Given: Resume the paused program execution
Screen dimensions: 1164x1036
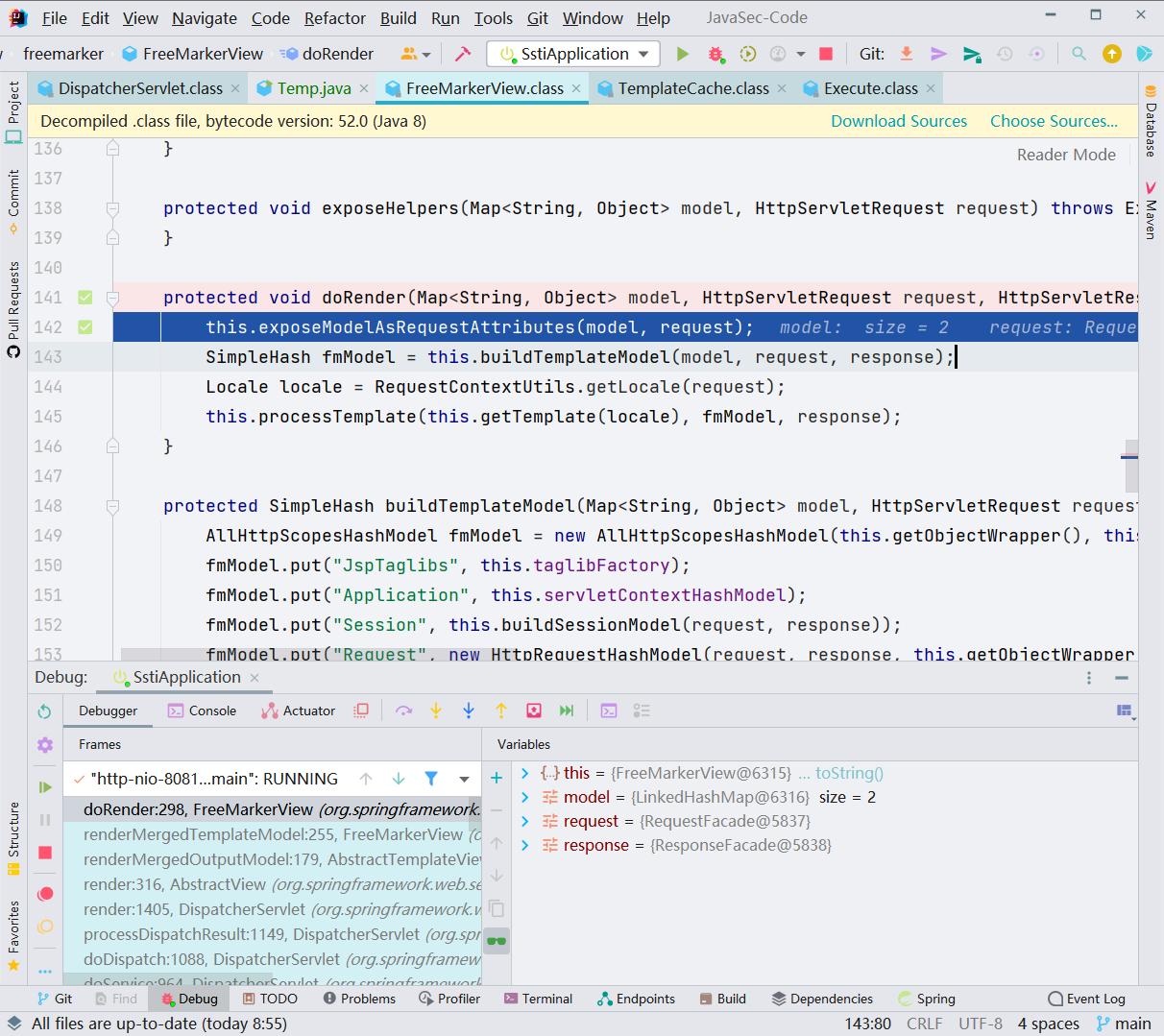Looking at the screenshot, I should (x=45, y=787).
